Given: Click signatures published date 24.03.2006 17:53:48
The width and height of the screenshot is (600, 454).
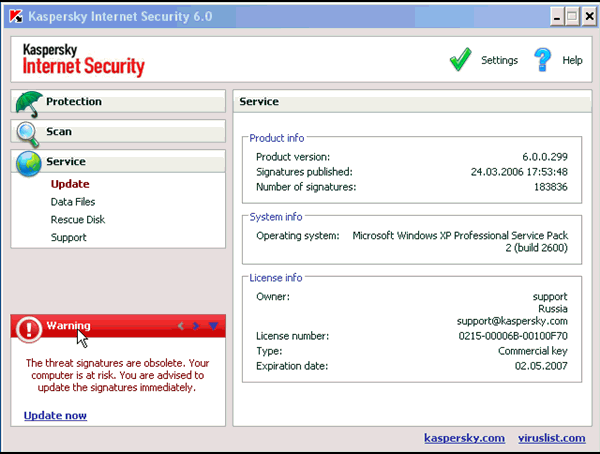Looking at the screenshot, I should click(x=519, y=172).
